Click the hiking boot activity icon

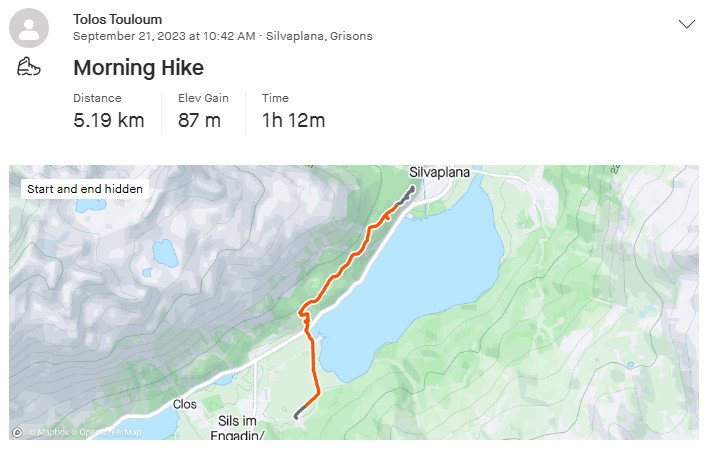tap(29, 66)
